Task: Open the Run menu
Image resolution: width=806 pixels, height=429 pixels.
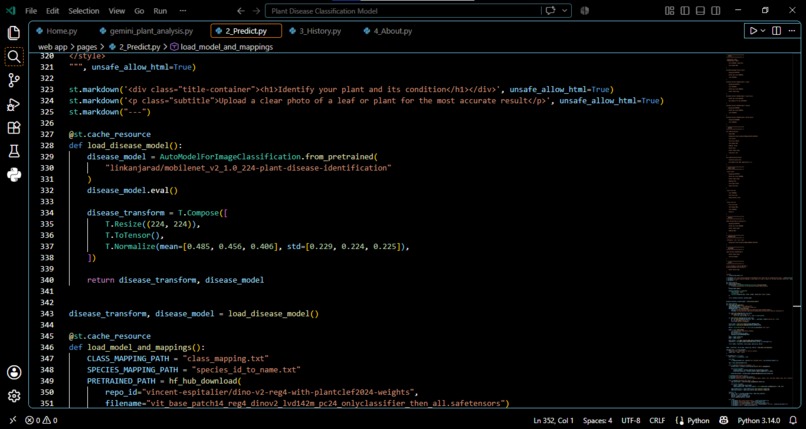Action: pos(160,11)
